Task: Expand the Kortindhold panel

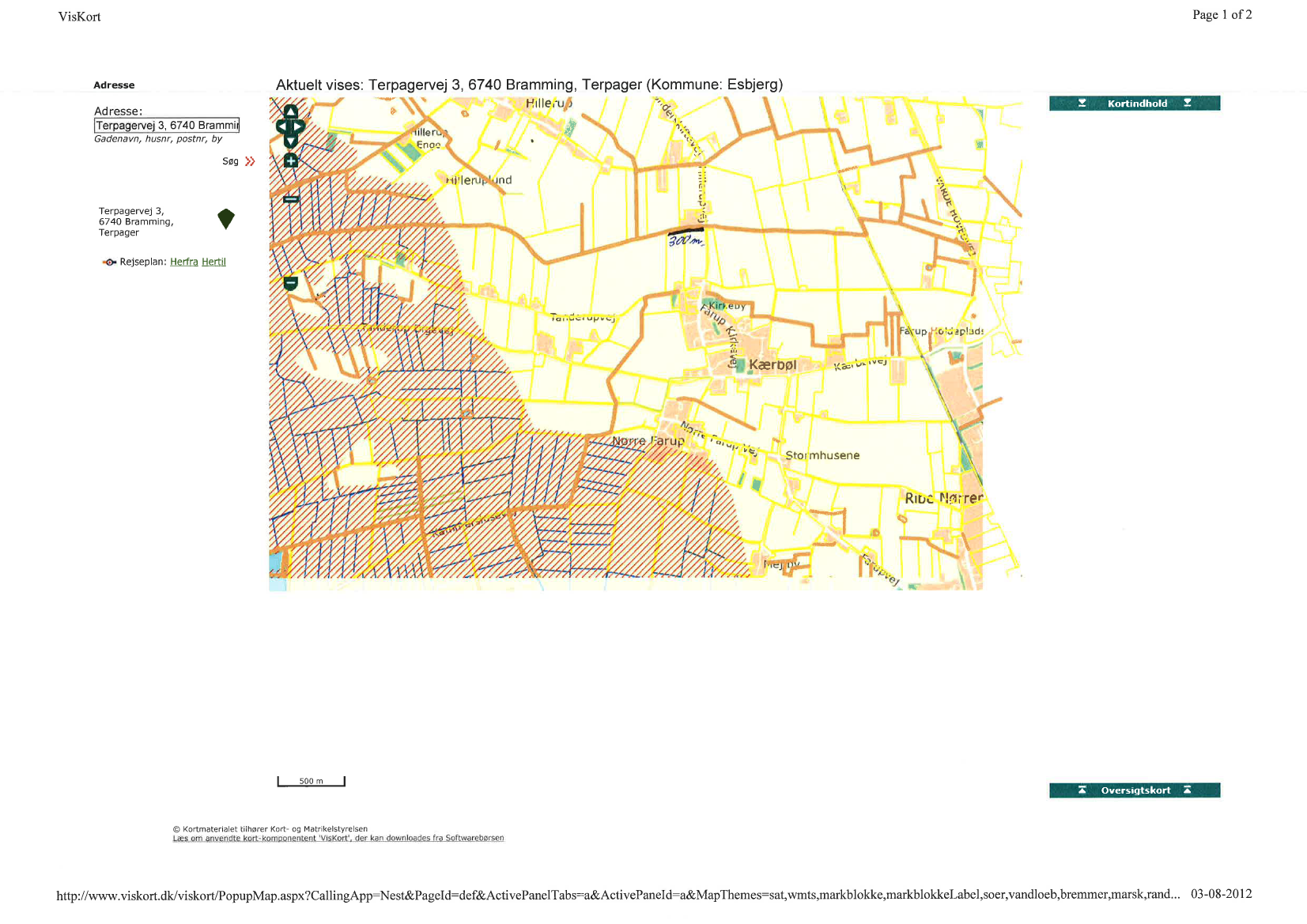Action: click(x=1135, y=104)
